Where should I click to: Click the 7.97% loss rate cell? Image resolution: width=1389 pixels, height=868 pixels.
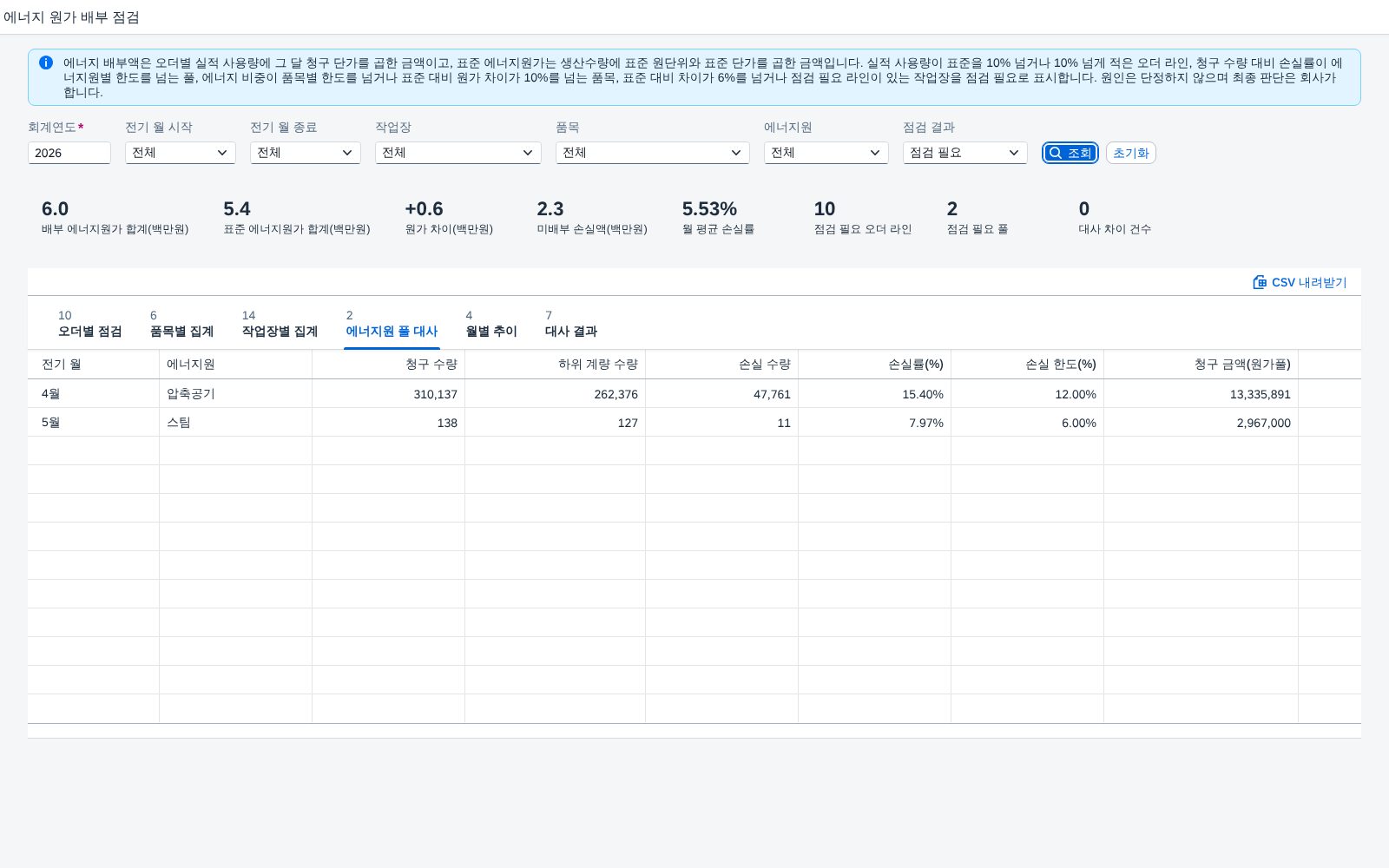875,423
